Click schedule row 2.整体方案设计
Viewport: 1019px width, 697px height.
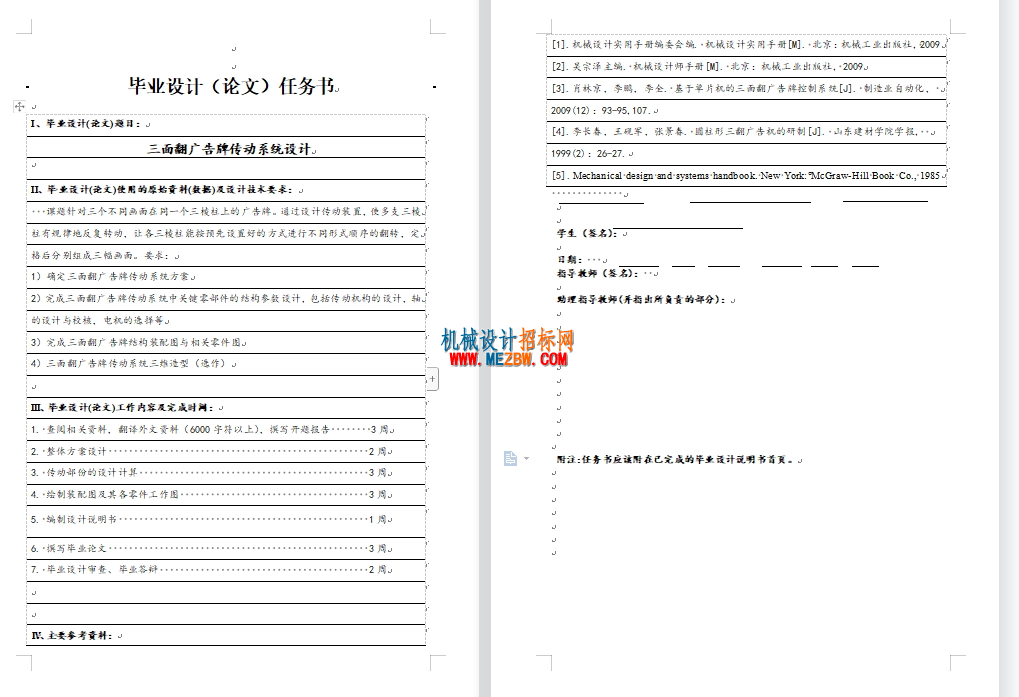(x=226, y=451)
